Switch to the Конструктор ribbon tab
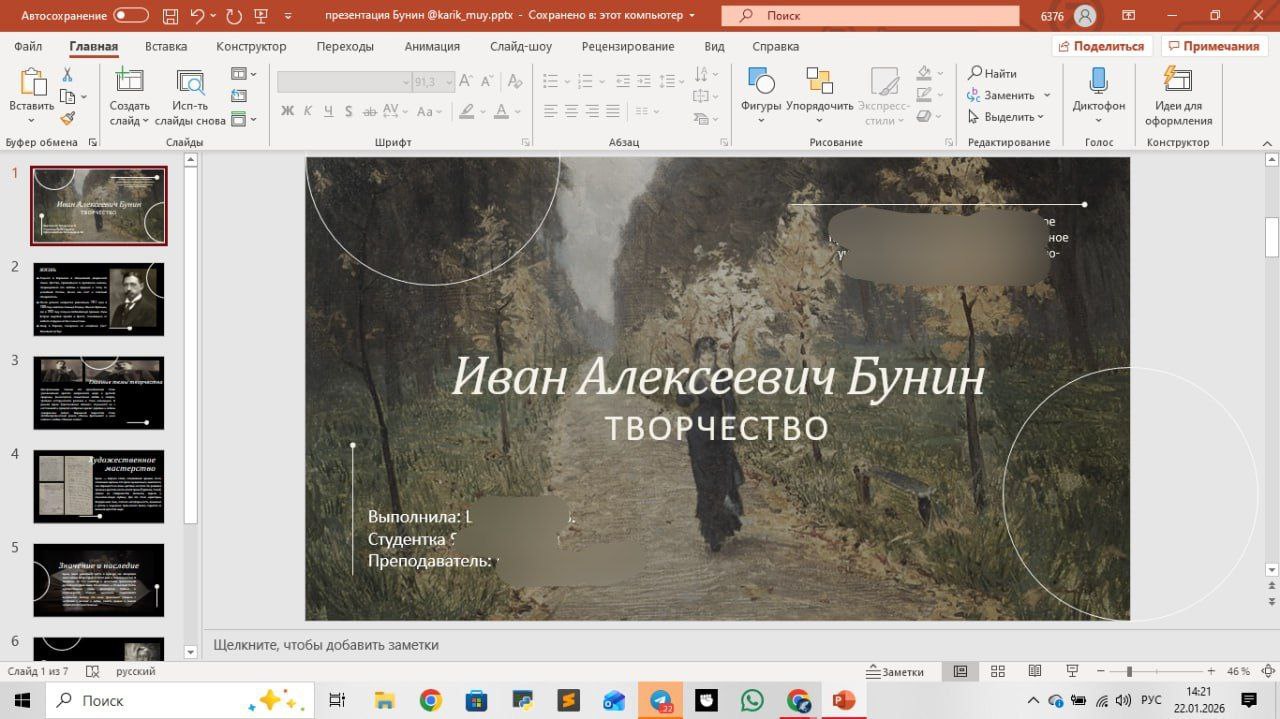1280x719 pixels. click(x=251, y=46)
